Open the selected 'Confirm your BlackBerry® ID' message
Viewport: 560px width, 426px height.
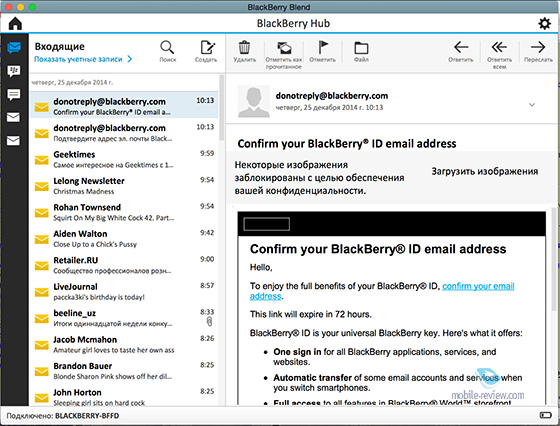click(x=124, y=105)
